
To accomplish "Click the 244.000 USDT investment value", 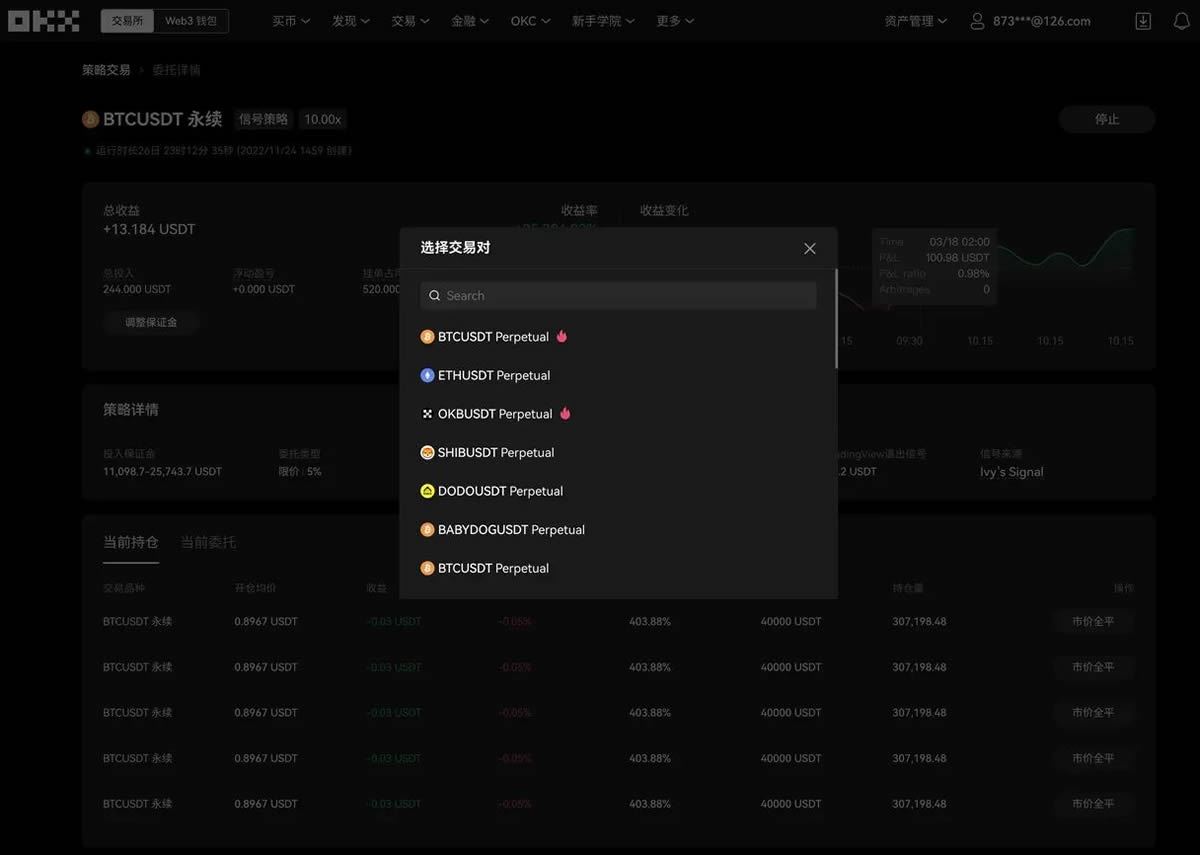I will 137,289.
